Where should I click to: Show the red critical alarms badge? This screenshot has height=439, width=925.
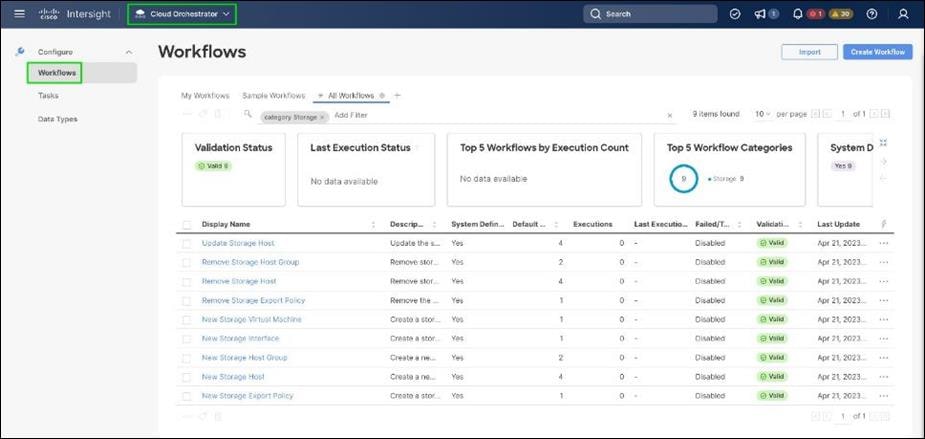(x=816, y=14)
